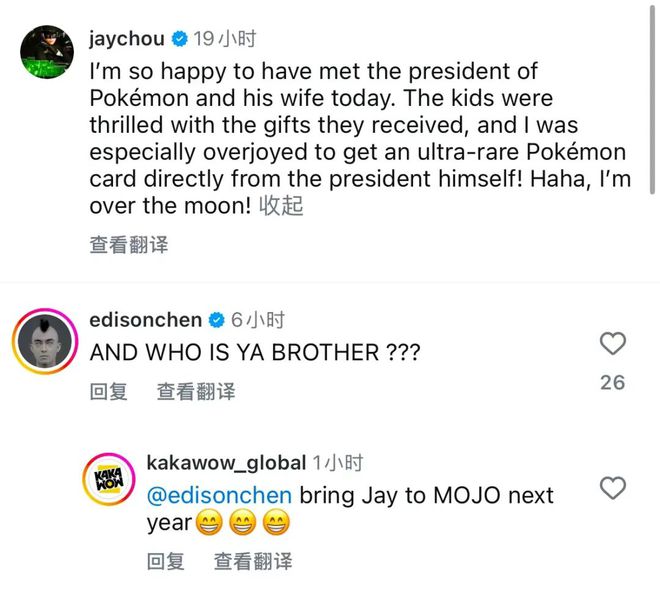Open the jaychou username link
This screenshot has width=660, height=599.
coord(128,39)
